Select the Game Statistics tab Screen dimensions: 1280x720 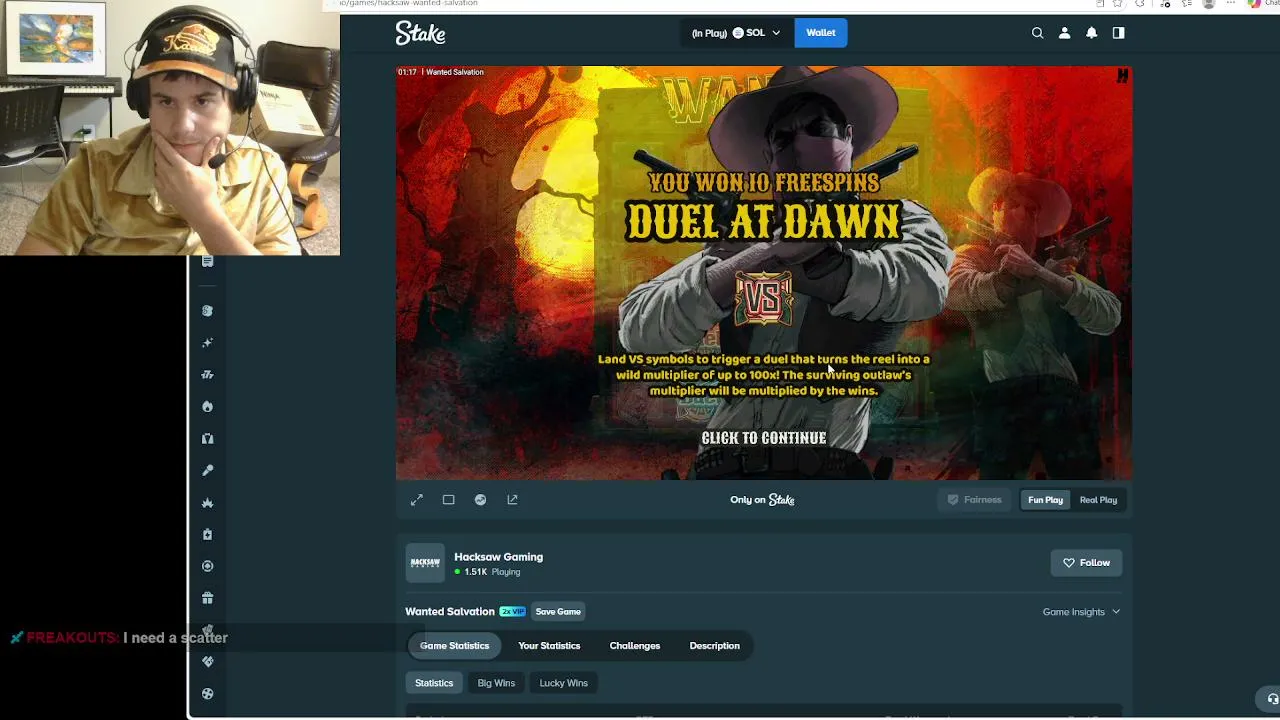455,646
